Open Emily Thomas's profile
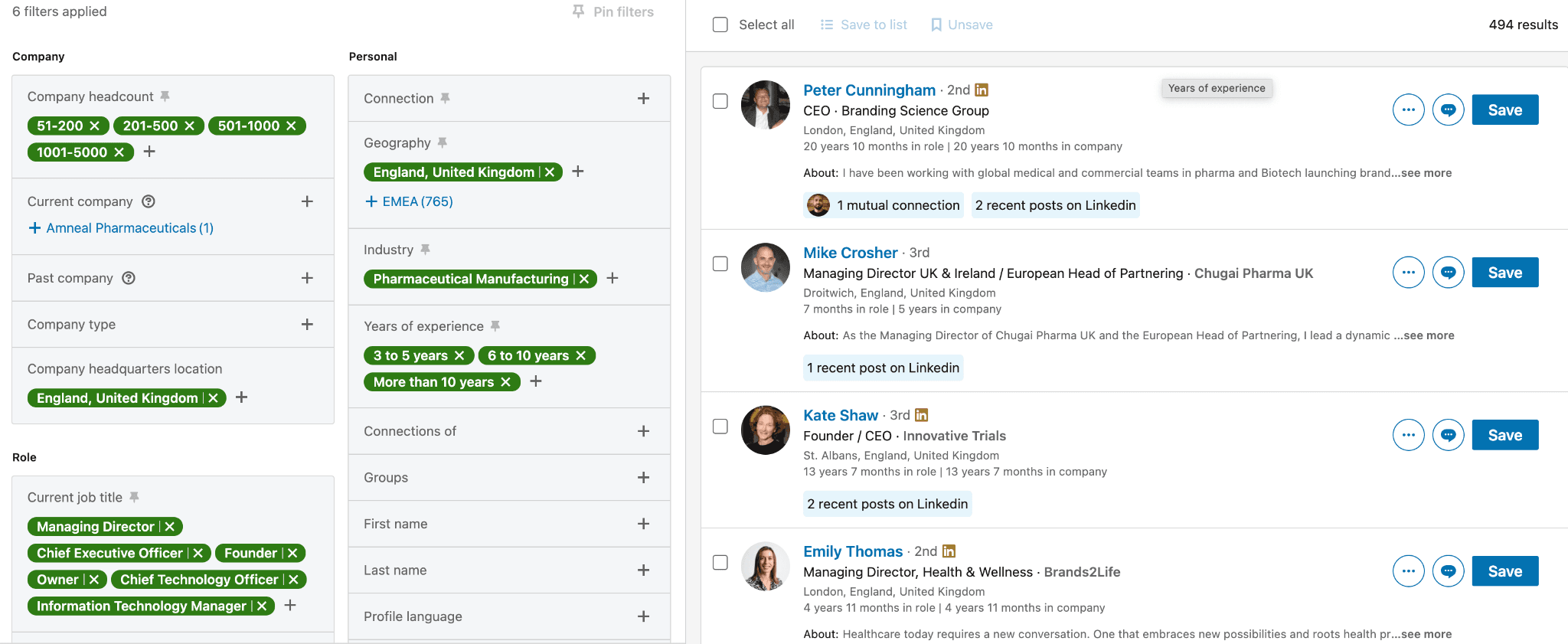Screen dimensions: 1568x644 [x=853, y=551]
